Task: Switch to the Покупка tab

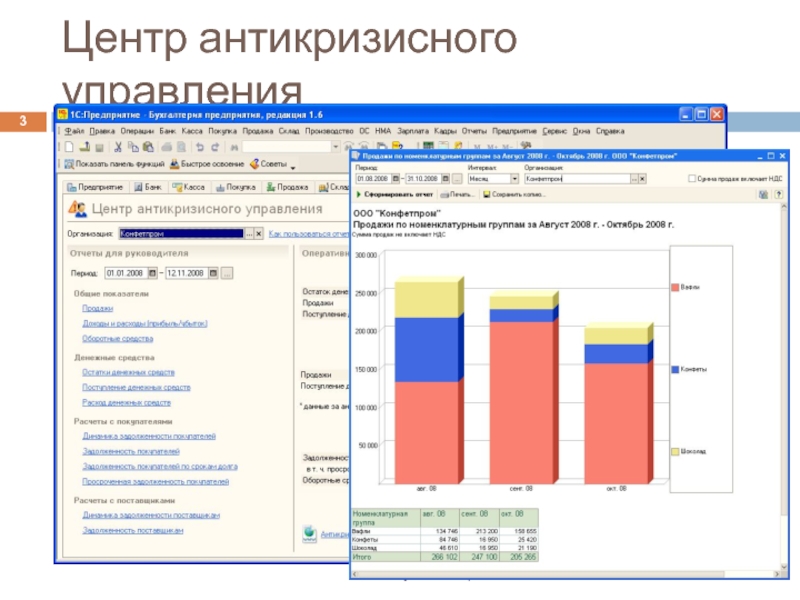Action: click(236, 187)
